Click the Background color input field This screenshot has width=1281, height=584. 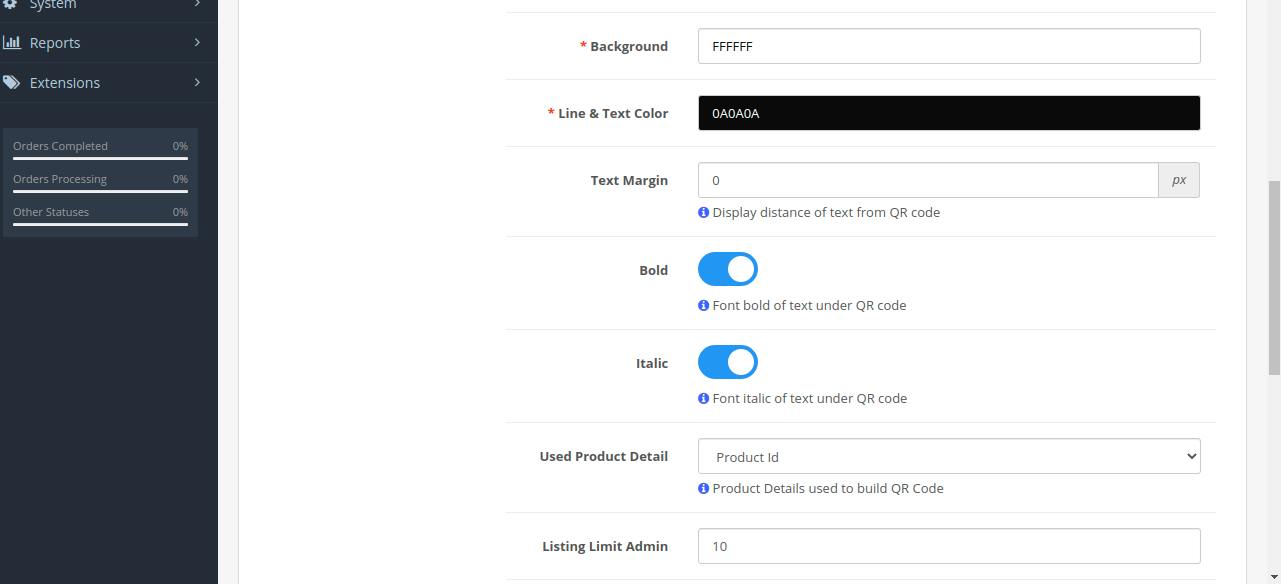pos(948,46)
